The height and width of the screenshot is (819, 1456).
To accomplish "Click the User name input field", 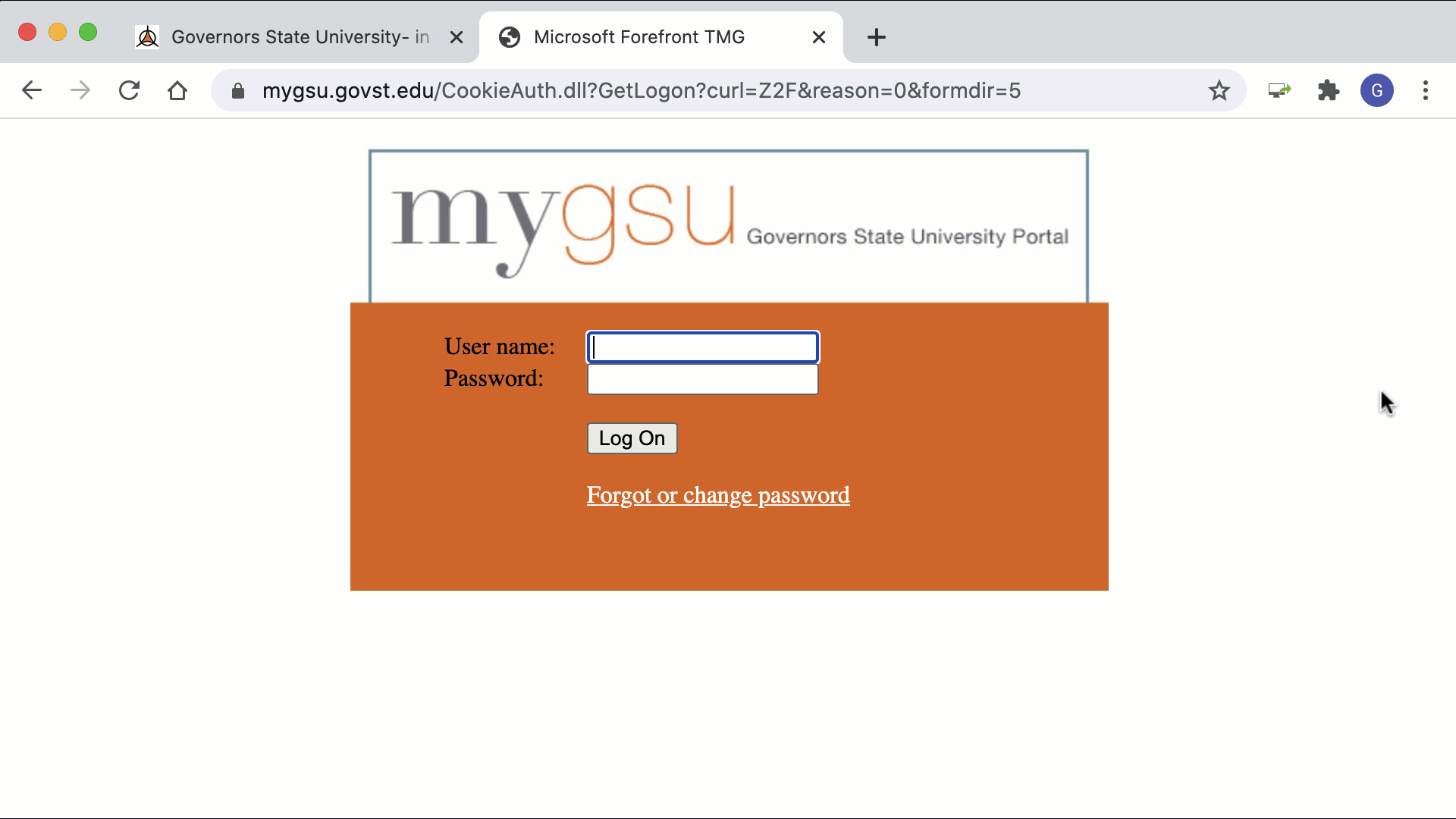I will pos(703,346).
